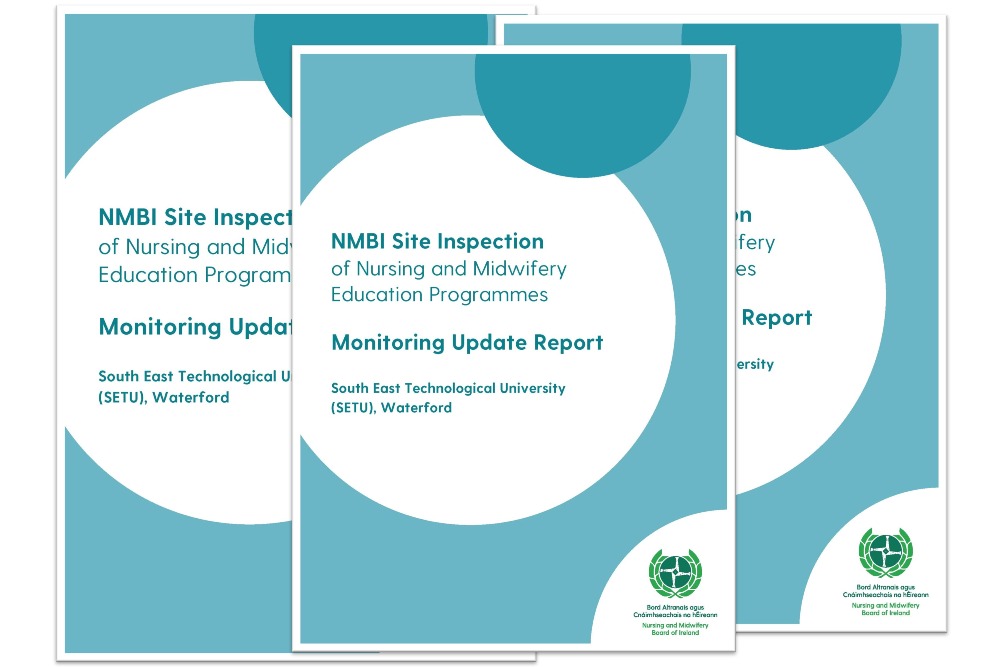Click 'Monitoring Update Report' on front cover
1000x667 pixels.
(x=467, y=342)
